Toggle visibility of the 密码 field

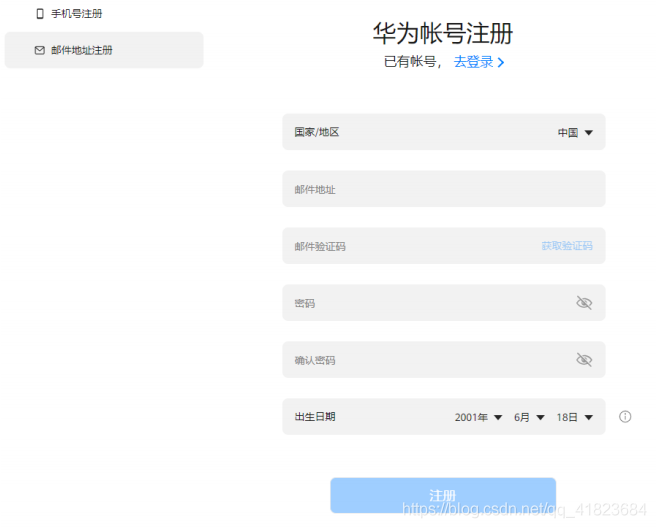click(584, 303)
